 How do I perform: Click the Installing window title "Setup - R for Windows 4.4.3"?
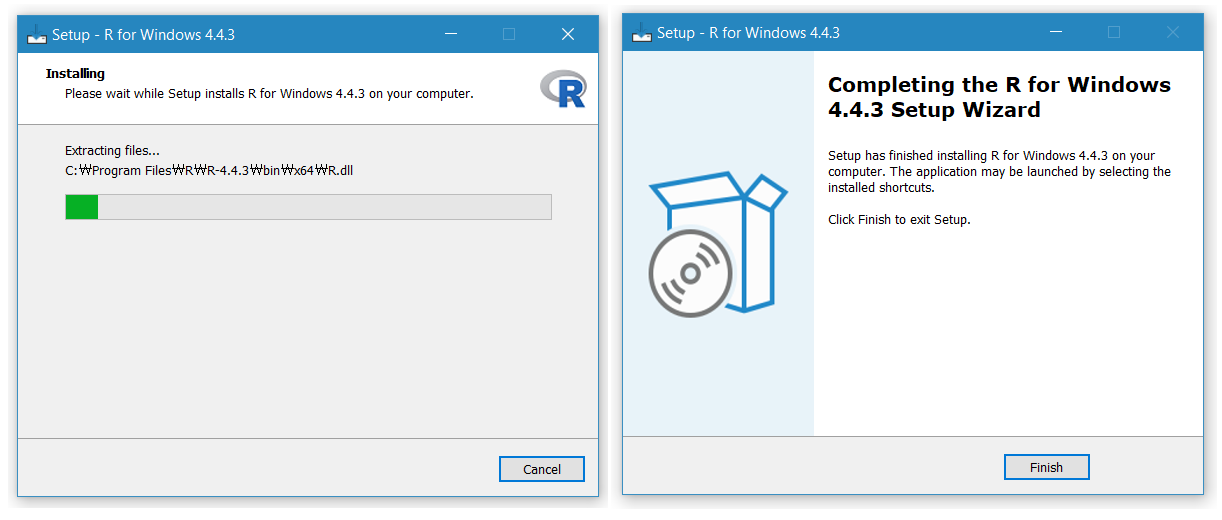[x=143, y=34]
